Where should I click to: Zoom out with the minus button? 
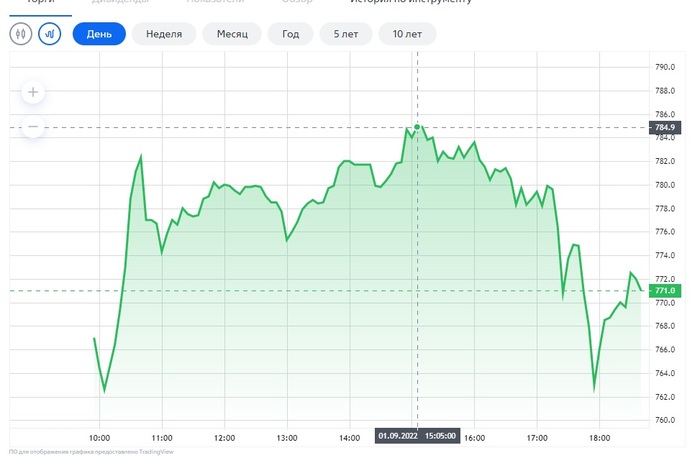point(33,127)
